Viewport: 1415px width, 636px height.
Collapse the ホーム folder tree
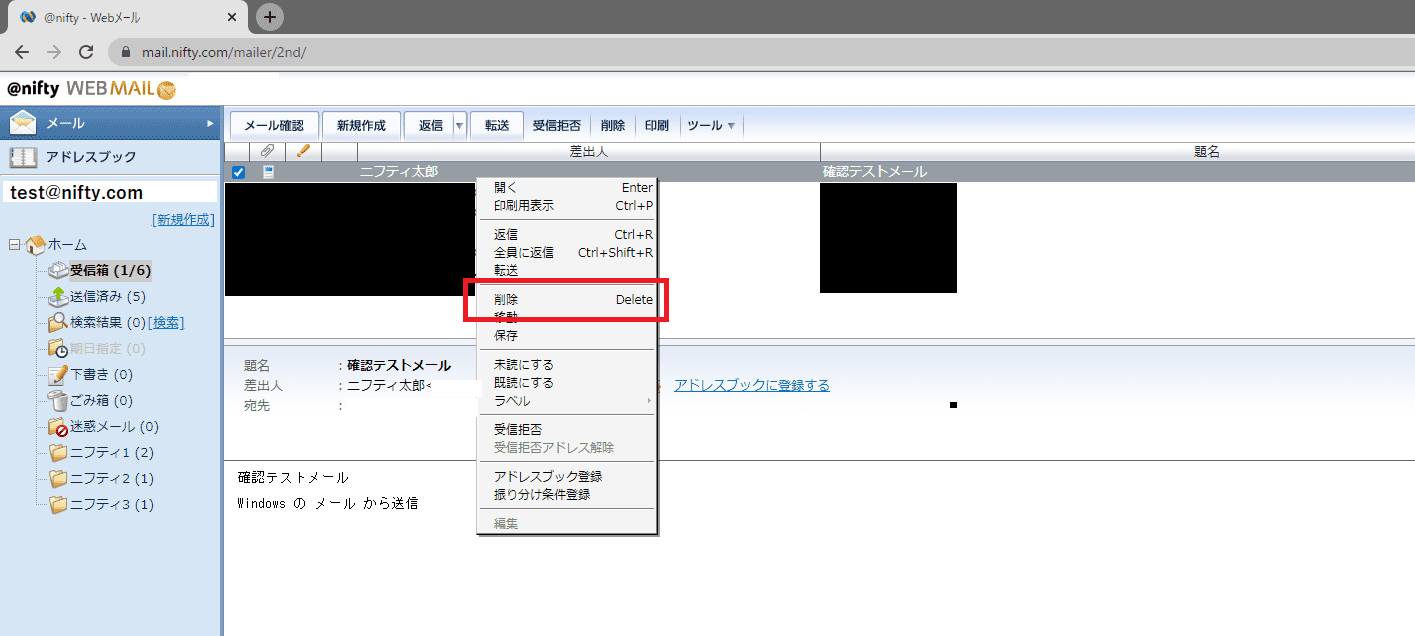coord(14,244)
